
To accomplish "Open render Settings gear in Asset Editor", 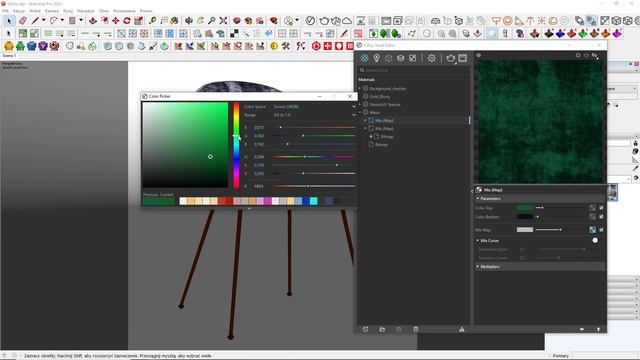I will (x=431, y=58).
